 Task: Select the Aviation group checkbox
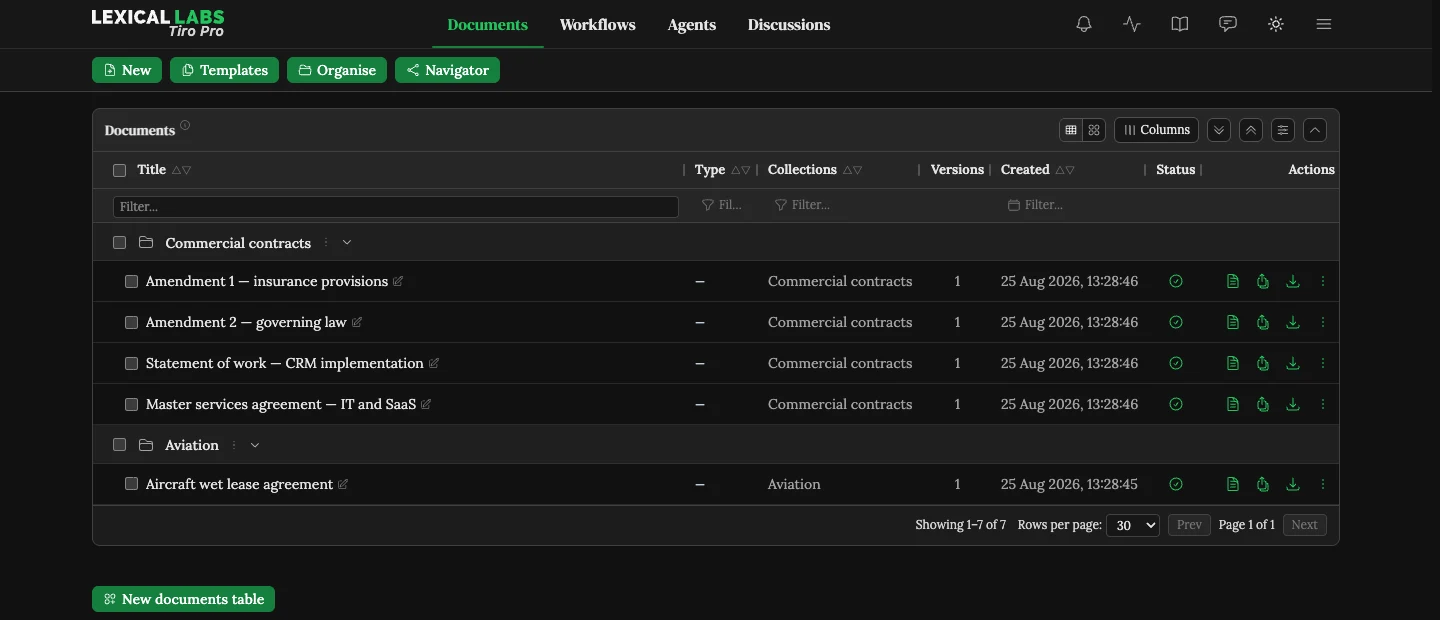coord(120,445)
